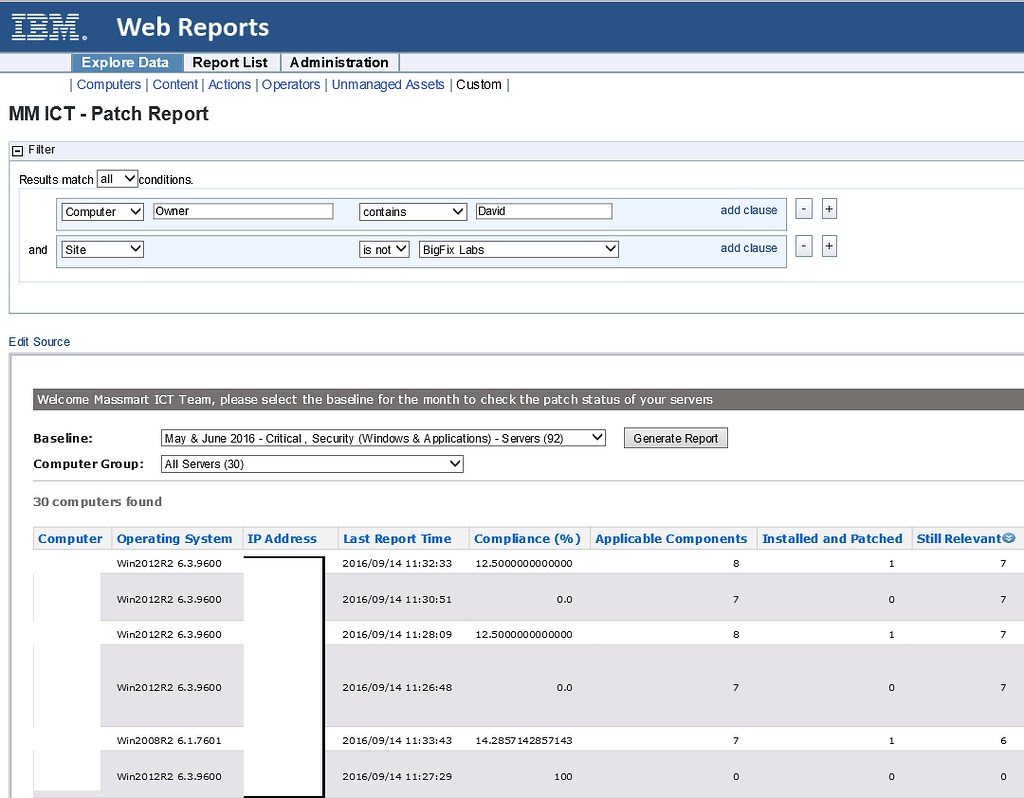Open the "is not" operator dropdown

[384, 249]
